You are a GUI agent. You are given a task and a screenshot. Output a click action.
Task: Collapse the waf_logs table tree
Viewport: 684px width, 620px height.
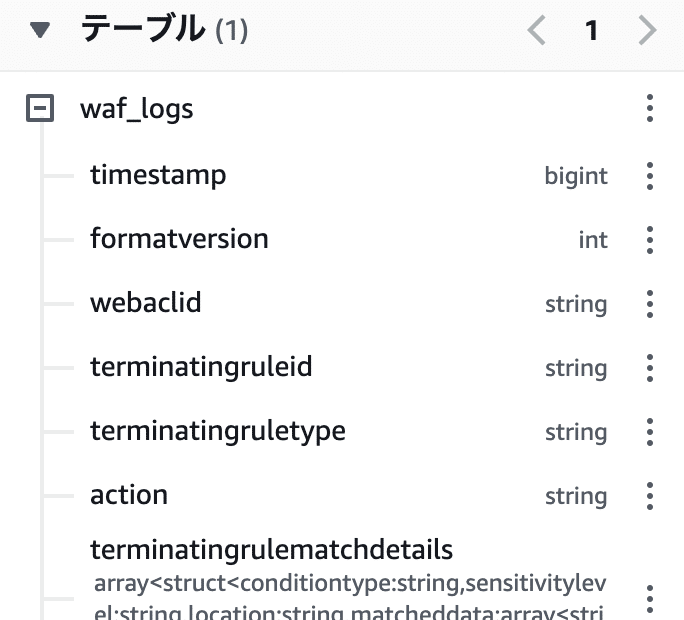pos(40,108)
